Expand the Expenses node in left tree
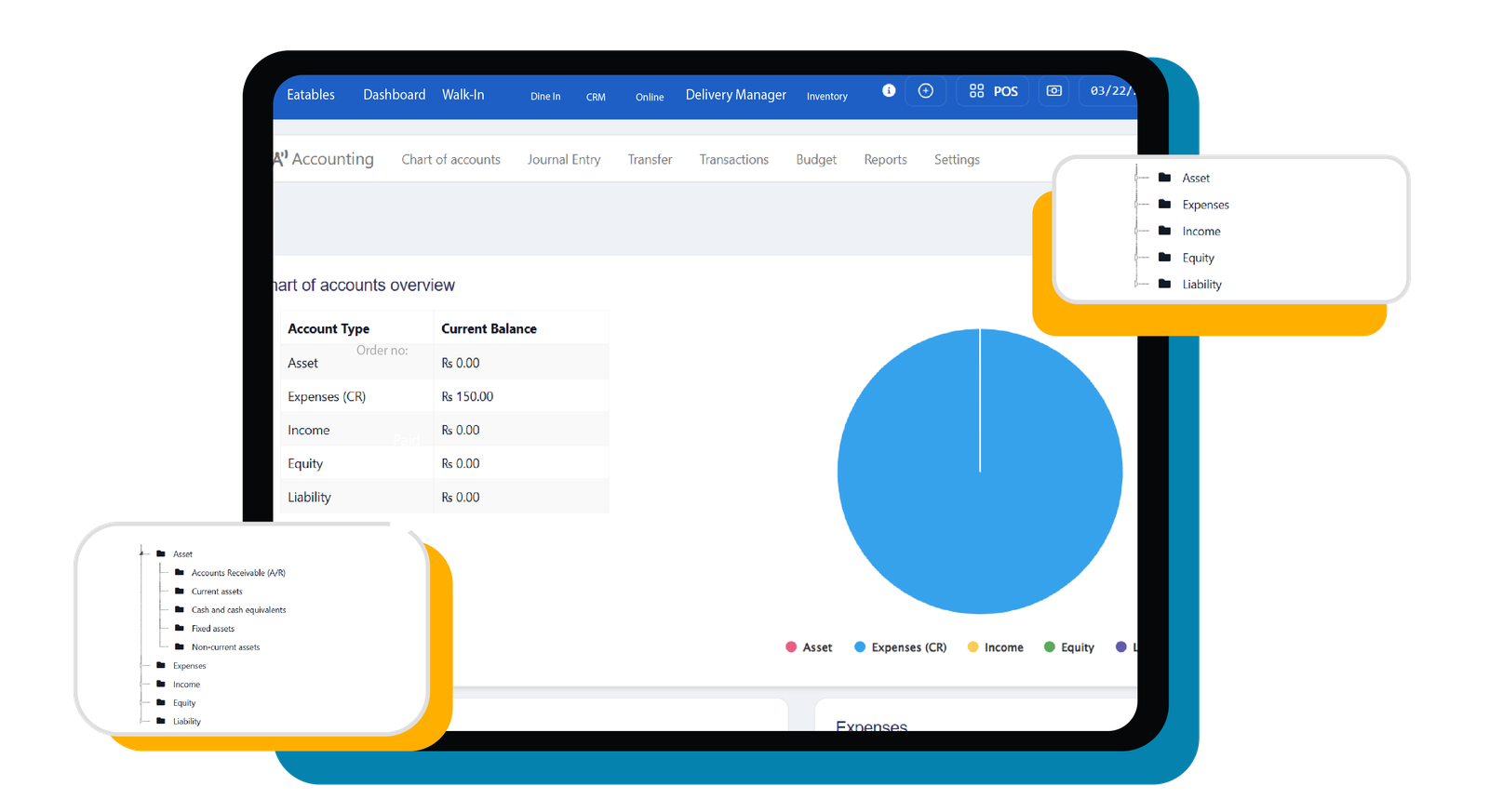 141,665
